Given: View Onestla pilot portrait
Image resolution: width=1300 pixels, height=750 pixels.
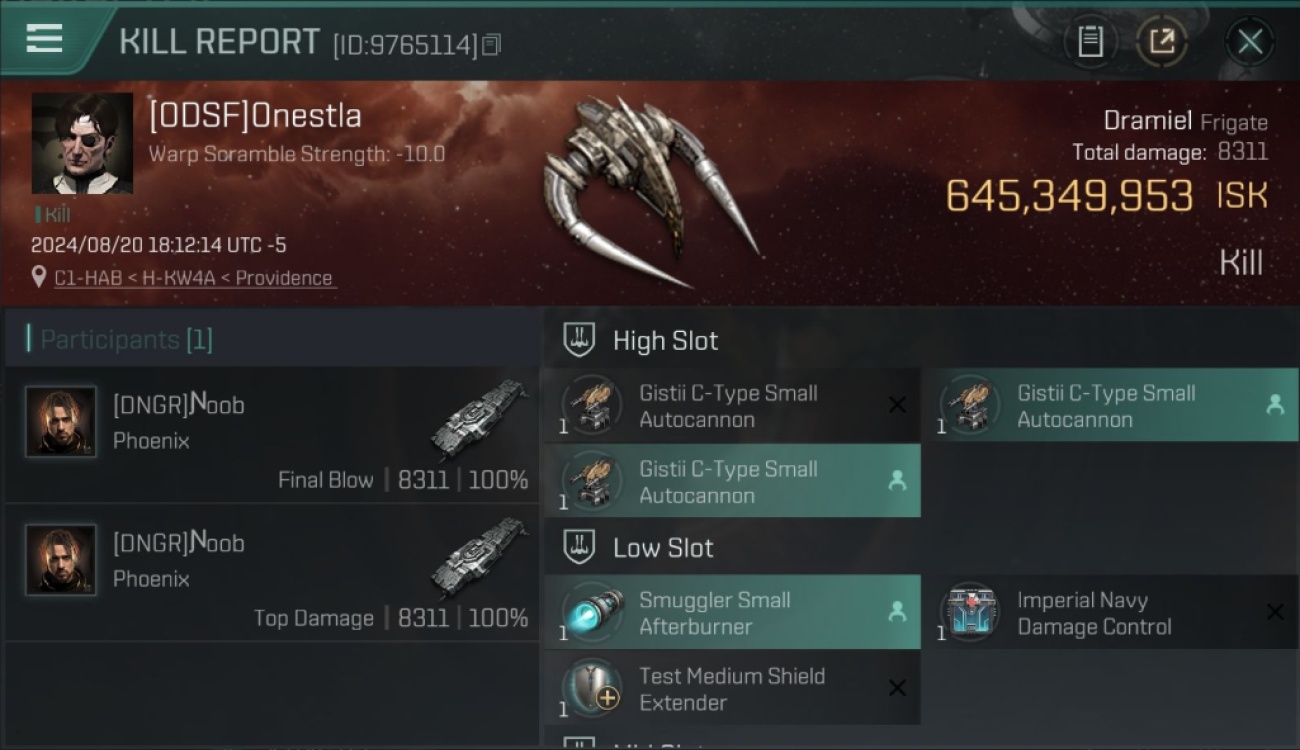Looking at the screenshot, I should tap(82, 143).
